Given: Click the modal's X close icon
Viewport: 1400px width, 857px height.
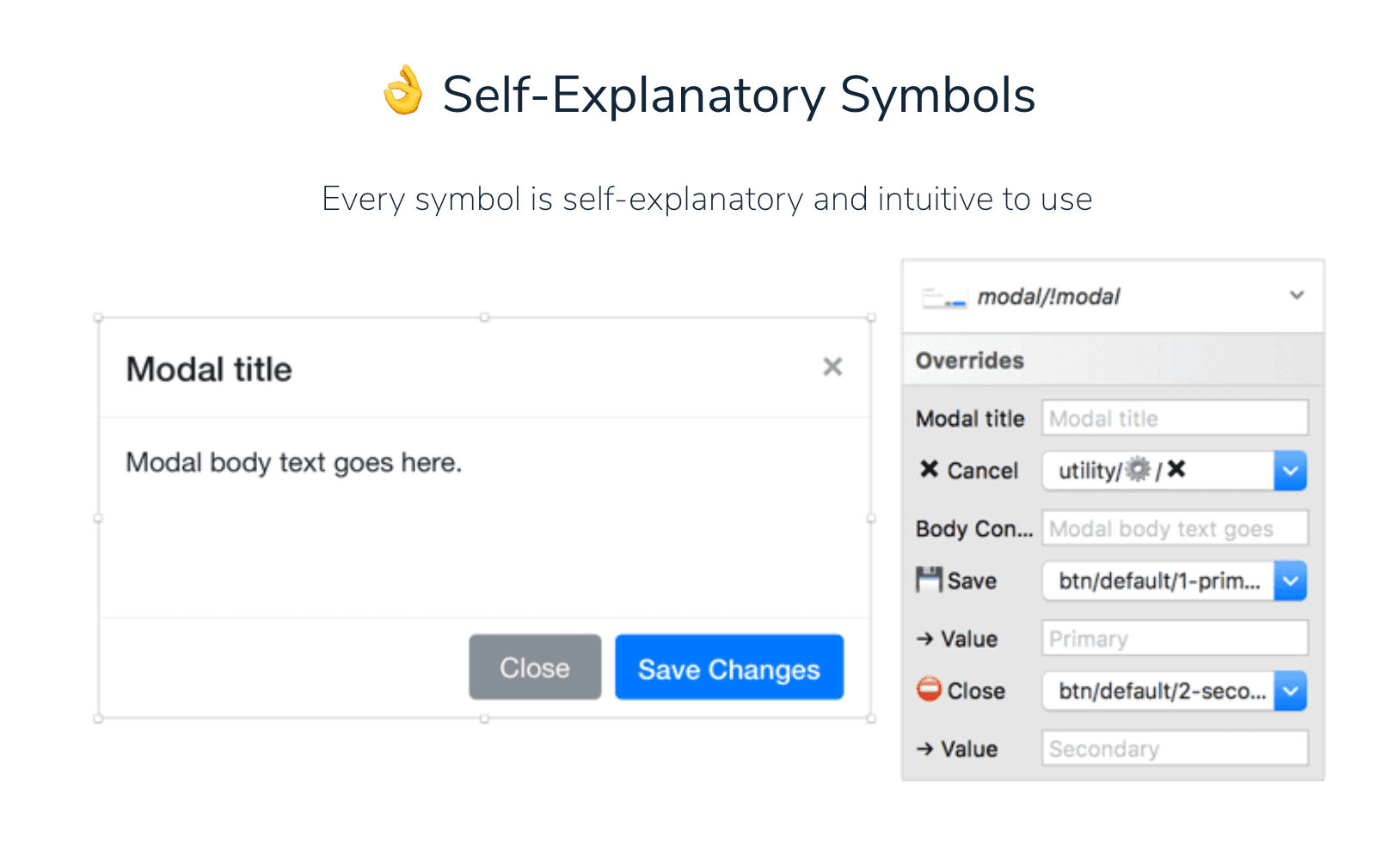Looking at the screenshot, I should point(832,367).
